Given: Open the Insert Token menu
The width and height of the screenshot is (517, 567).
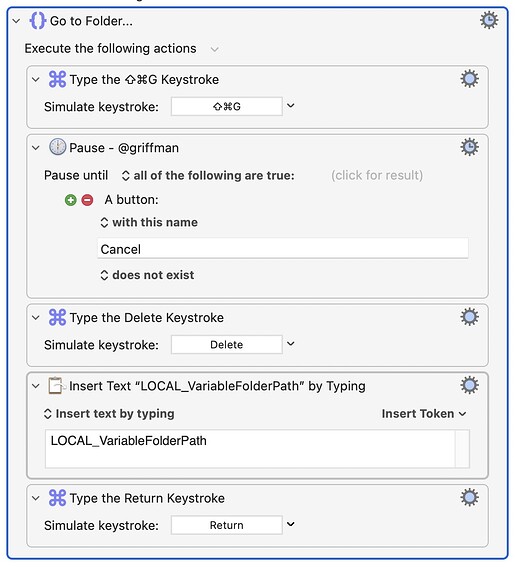Looking at the screenshot, I should (424, 413).
